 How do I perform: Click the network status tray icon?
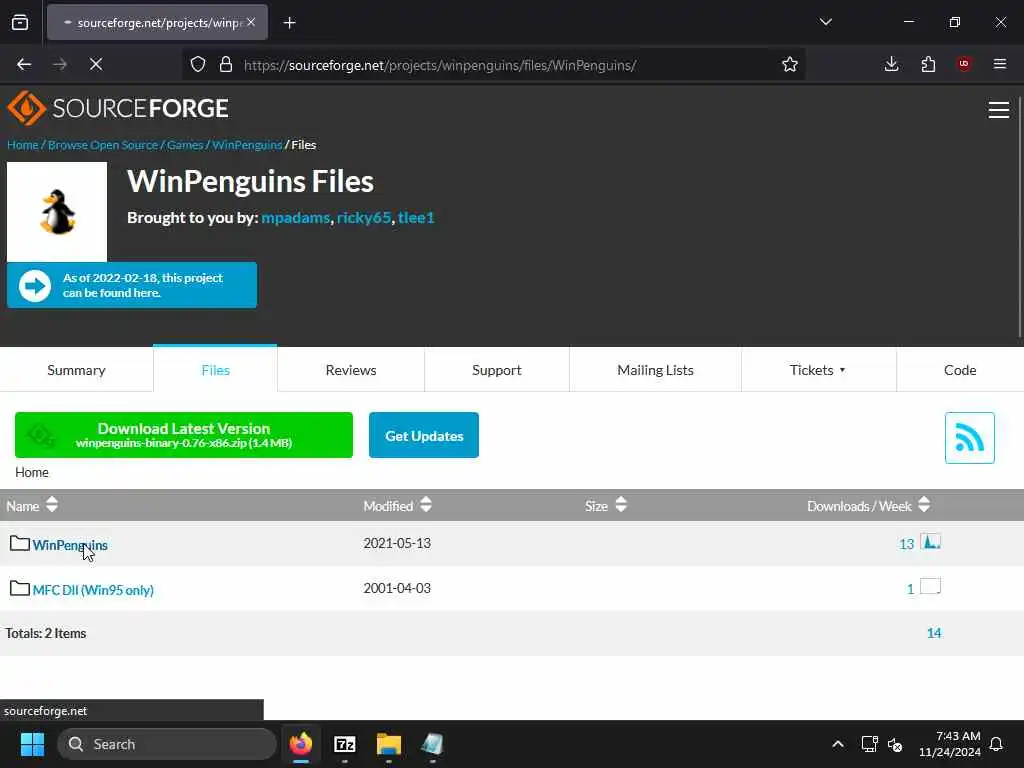(x=869, y=744)
